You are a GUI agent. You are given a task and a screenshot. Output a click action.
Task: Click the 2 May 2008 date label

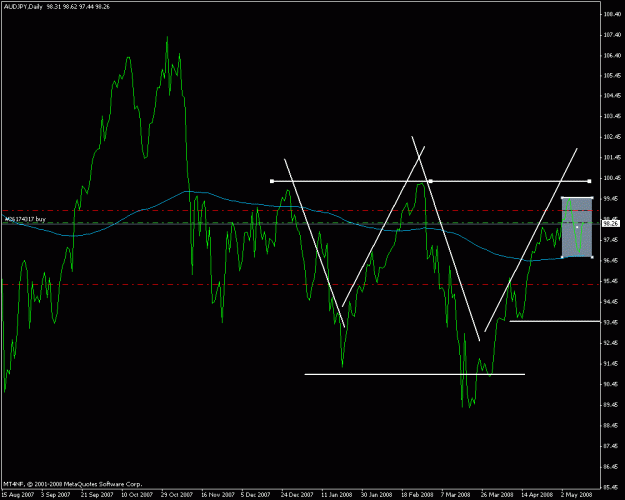pos(577,495)
